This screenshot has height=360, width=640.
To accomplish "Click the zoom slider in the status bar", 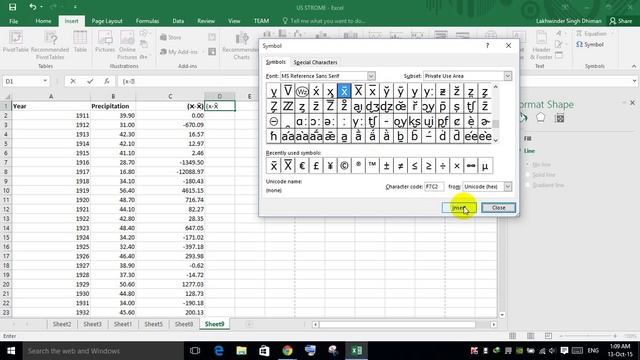I will [x=588, y=336].
